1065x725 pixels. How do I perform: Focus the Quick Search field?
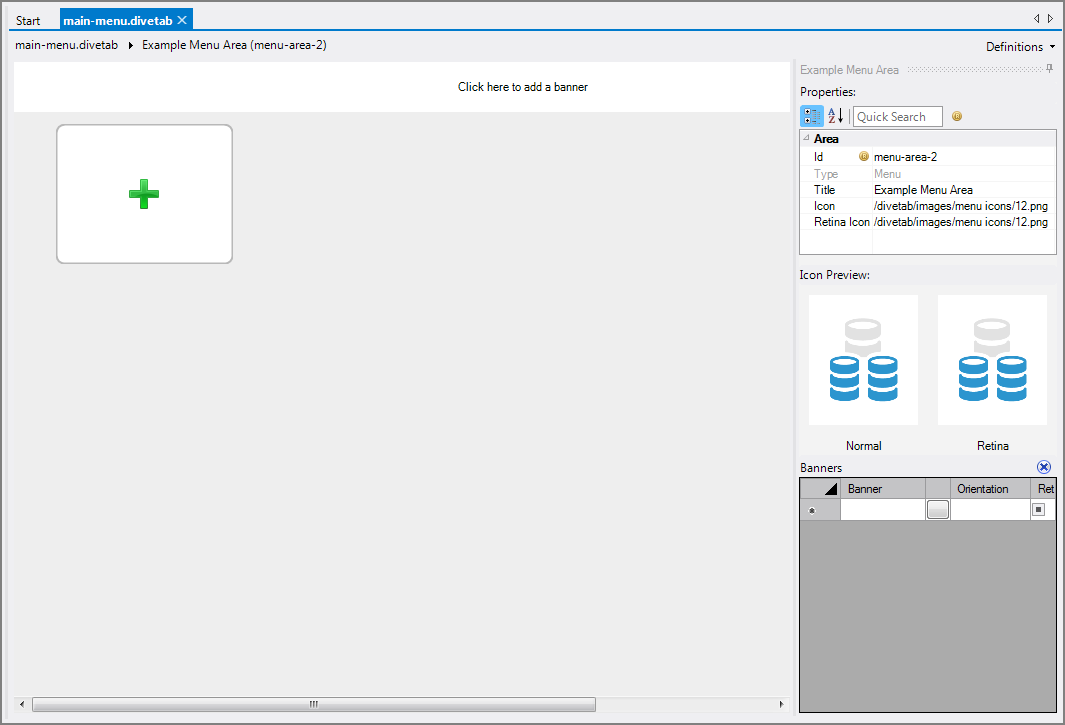pyautogui.click(x=897, y=117)
